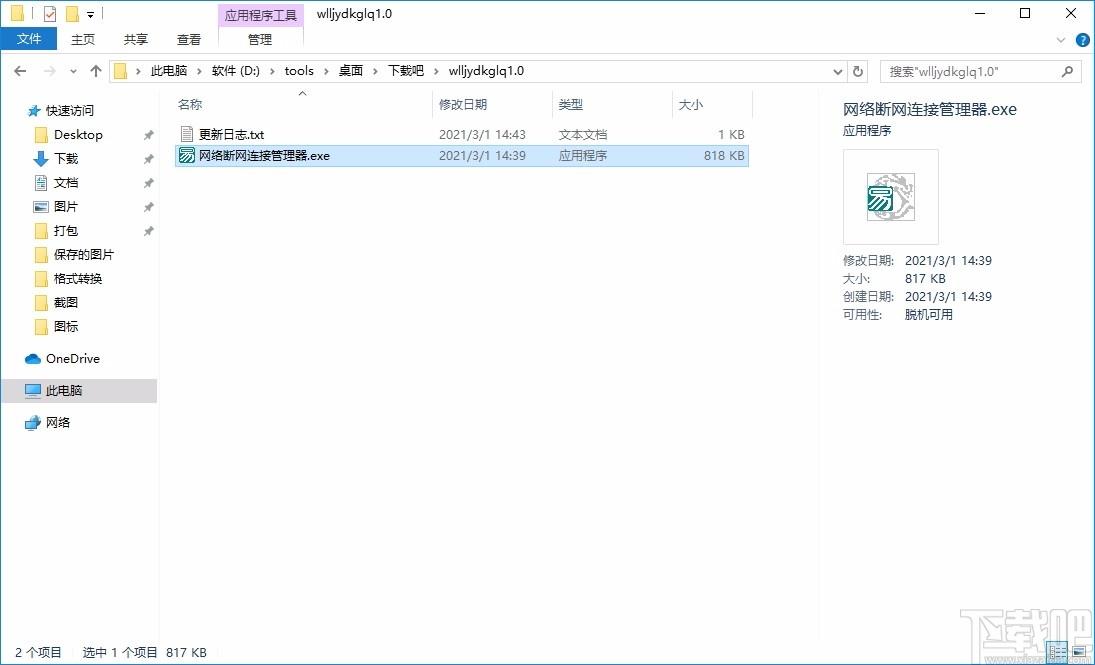
Task: Click 下载吧 in the address path
Action: pyautogui.click(x=406, y=71)
